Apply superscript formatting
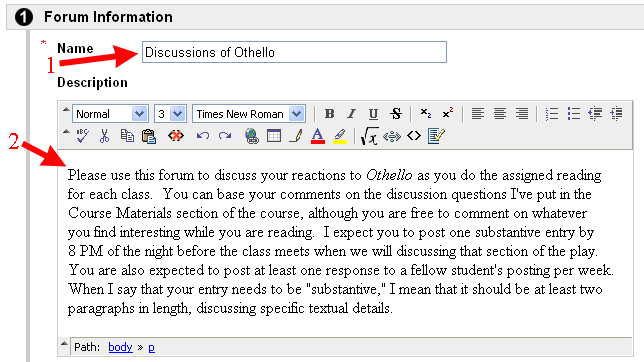This screenshot has height=362, width=644. (448, 113)
